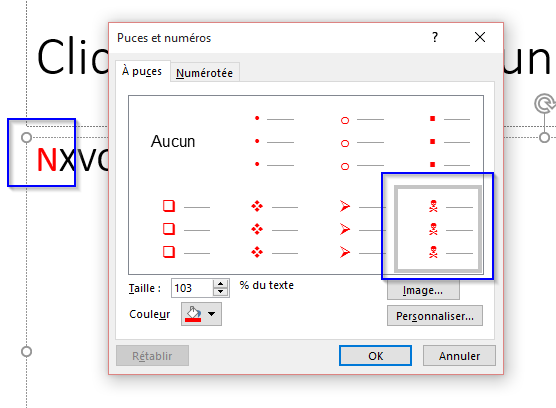Choose the filled square bullet style
Image resolution: width=556 pixels, height=408 pixels.
click(450, 141)
